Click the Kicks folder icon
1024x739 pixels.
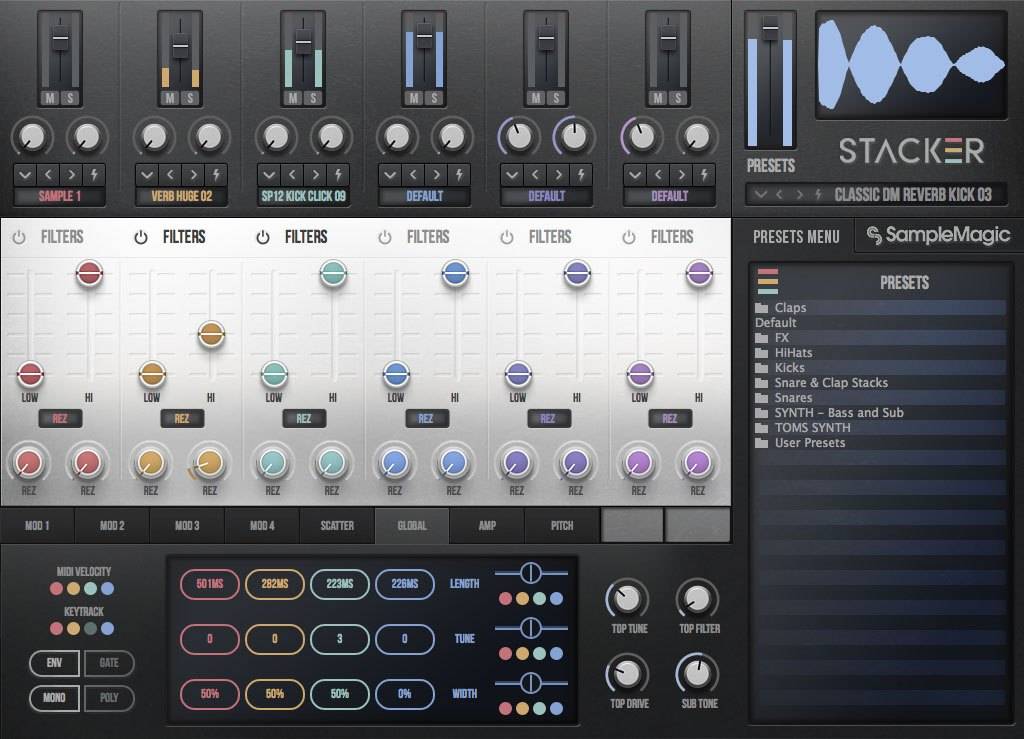pyautogui.click(x=762, y=368)
